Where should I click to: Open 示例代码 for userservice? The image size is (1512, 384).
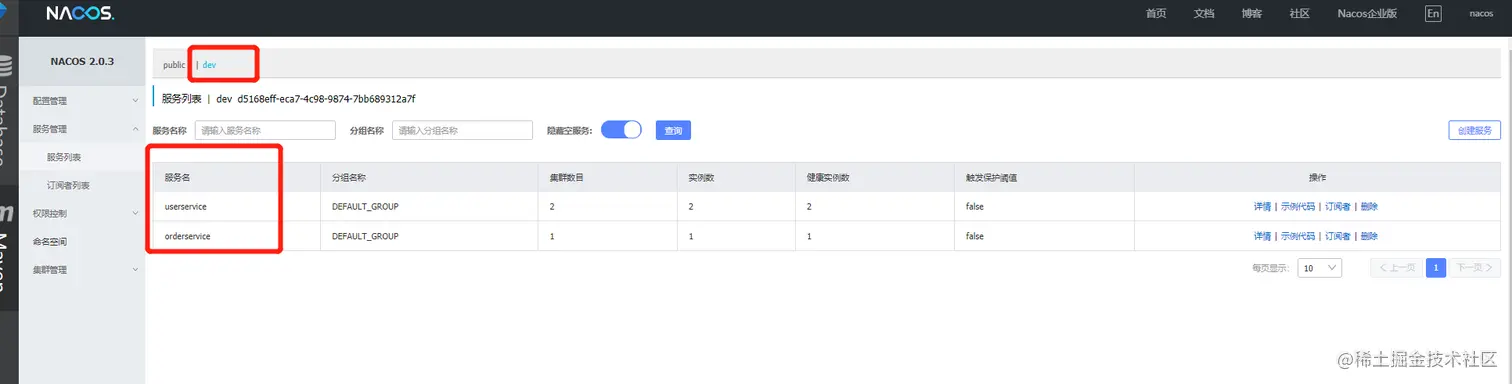pyautogui.click(x=1298, y=207)
